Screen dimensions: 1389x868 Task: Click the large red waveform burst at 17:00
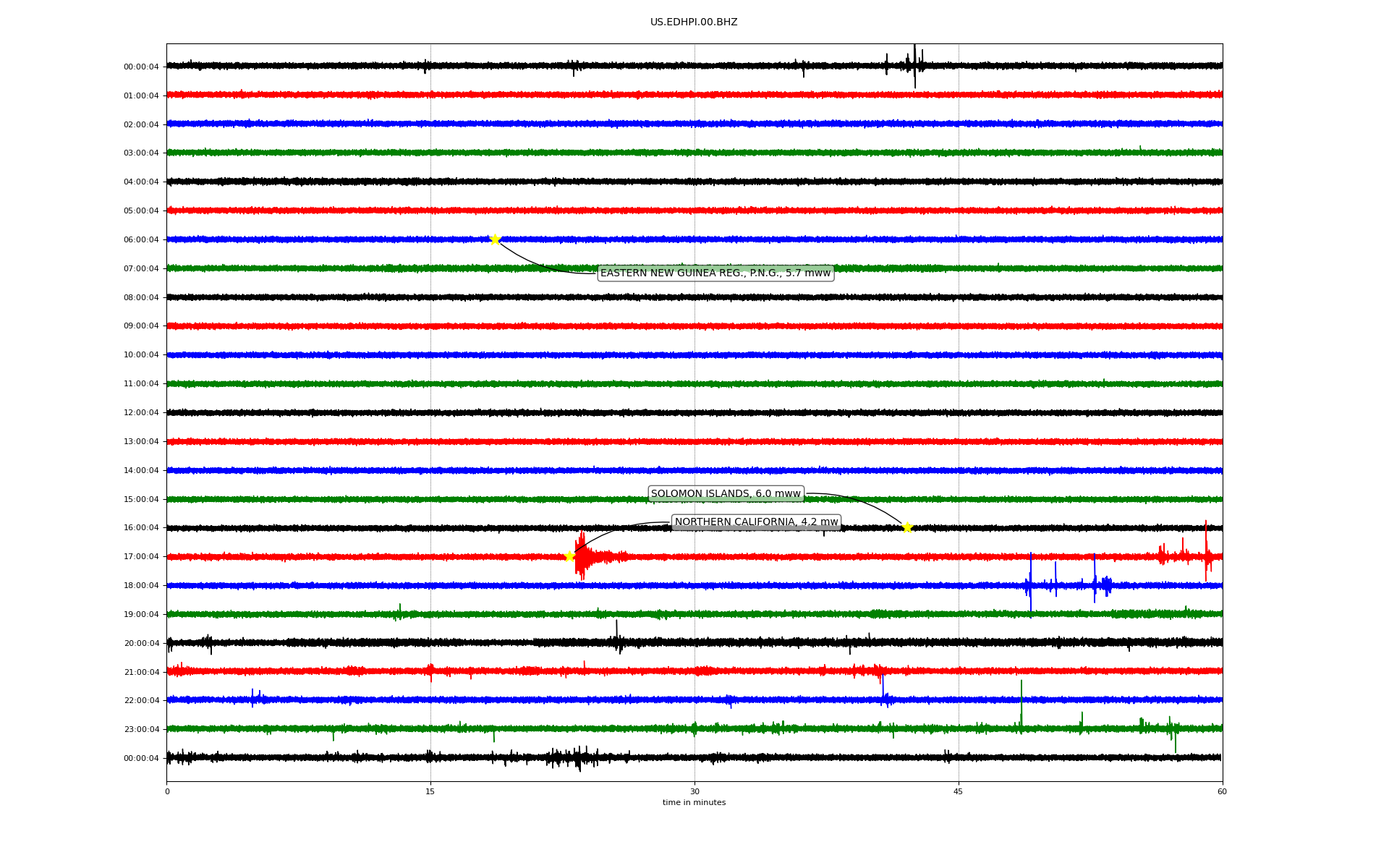(582, 556)
